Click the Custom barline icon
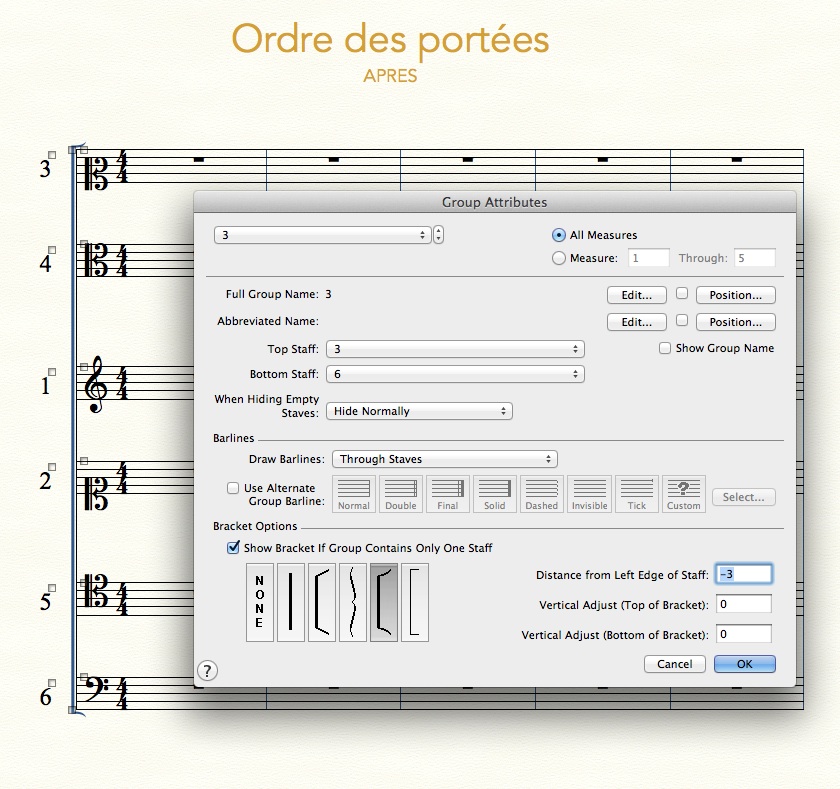The height and width of the screenshot is (789, 840). point(684,494)
